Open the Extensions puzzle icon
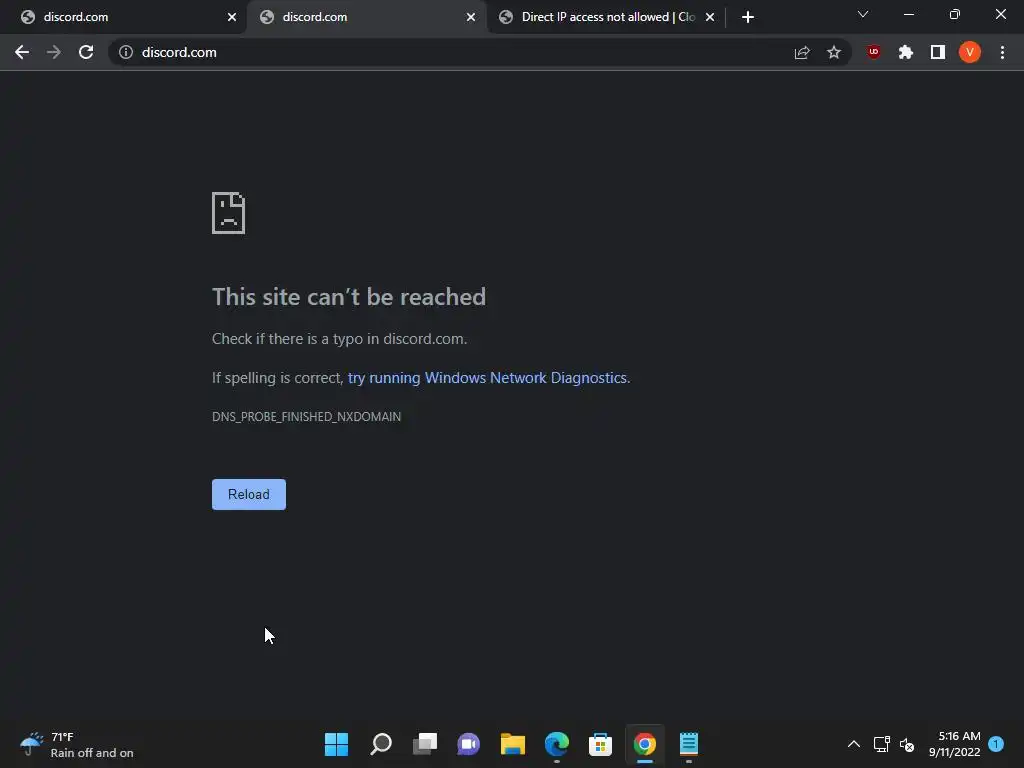Screen dimensions: 1024x768 906,52
